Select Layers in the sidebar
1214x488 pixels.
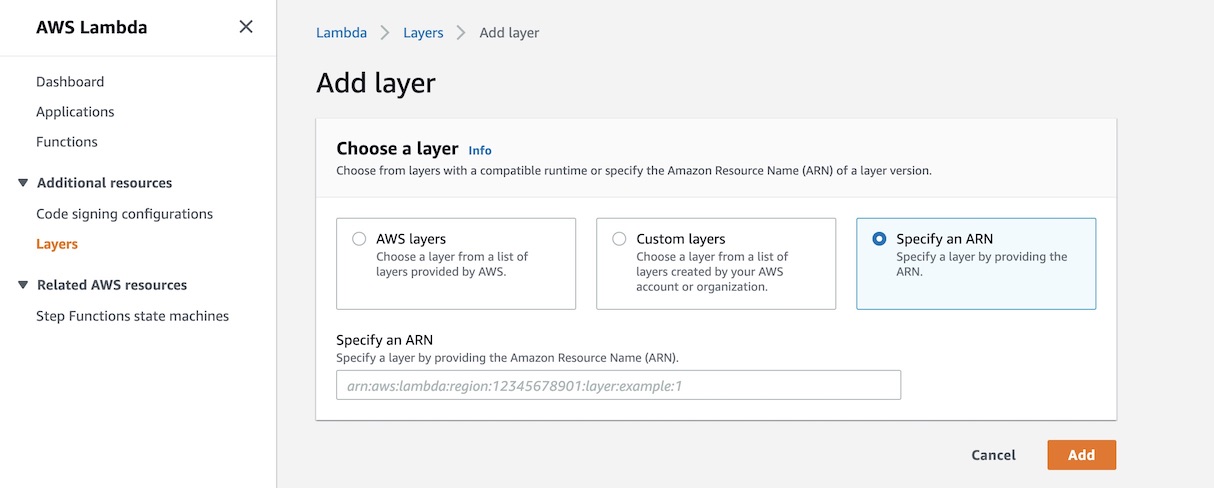pyautogui.click(x=57, y=244)
